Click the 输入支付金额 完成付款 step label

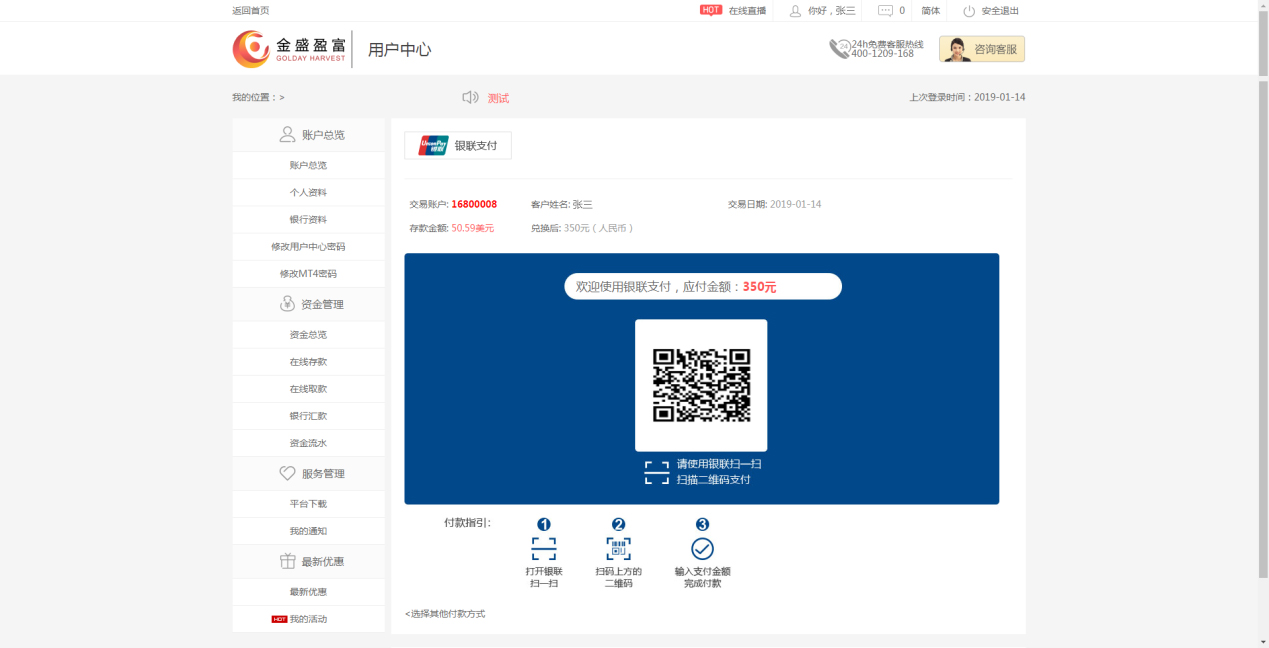tap(703, 577)
